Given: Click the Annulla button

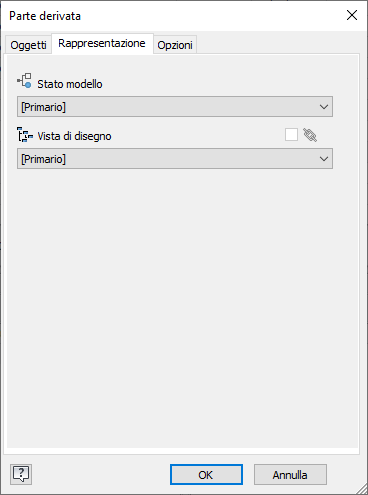Looking at the screenshot, I should 290,474.
